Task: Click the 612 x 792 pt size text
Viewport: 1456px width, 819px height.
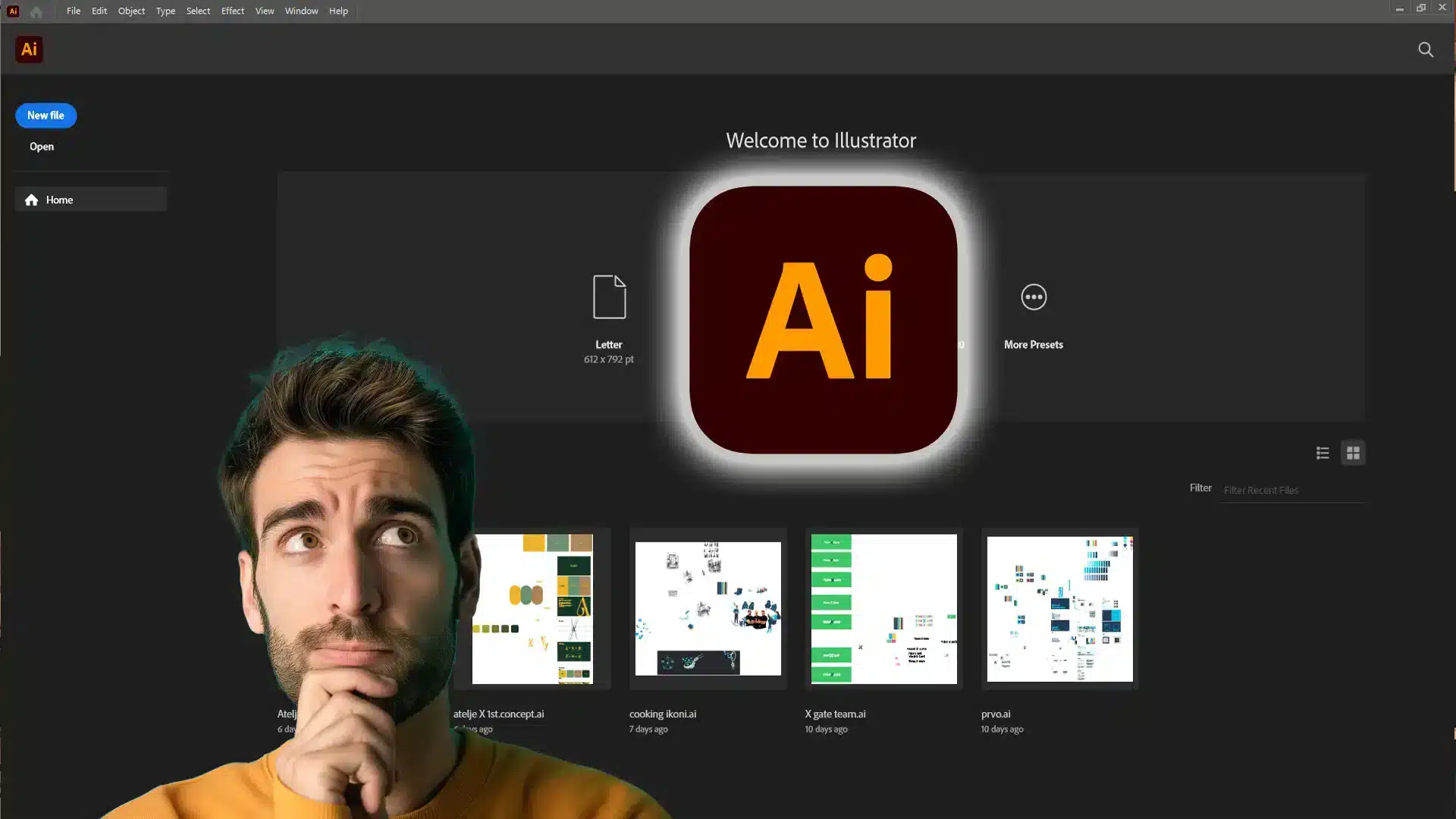Action: tap(609, 359)
